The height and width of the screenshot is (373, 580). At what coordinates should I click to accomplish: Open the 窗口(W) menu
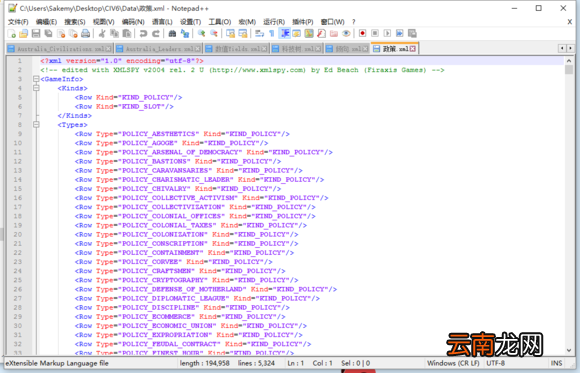333,22
